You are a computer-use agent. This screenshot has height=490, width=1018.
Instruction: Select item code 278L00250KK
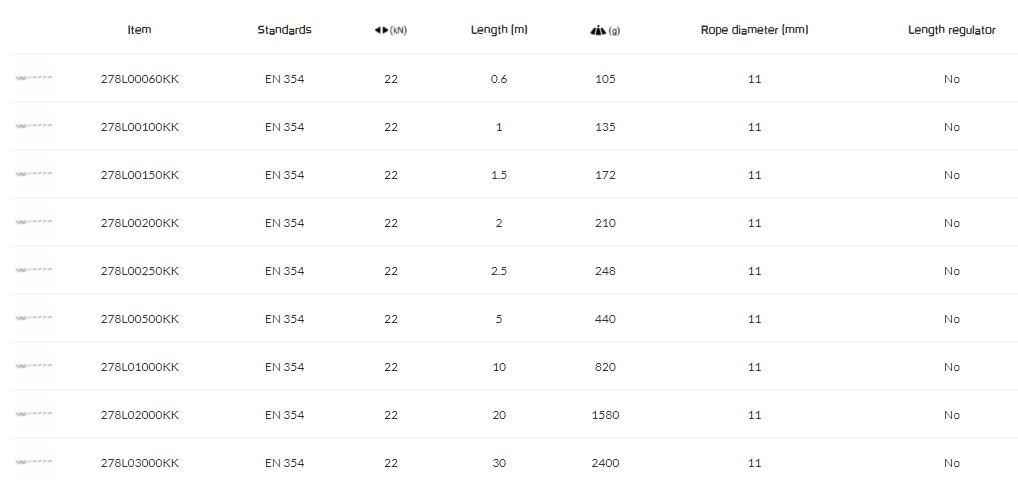click(140, 271)
